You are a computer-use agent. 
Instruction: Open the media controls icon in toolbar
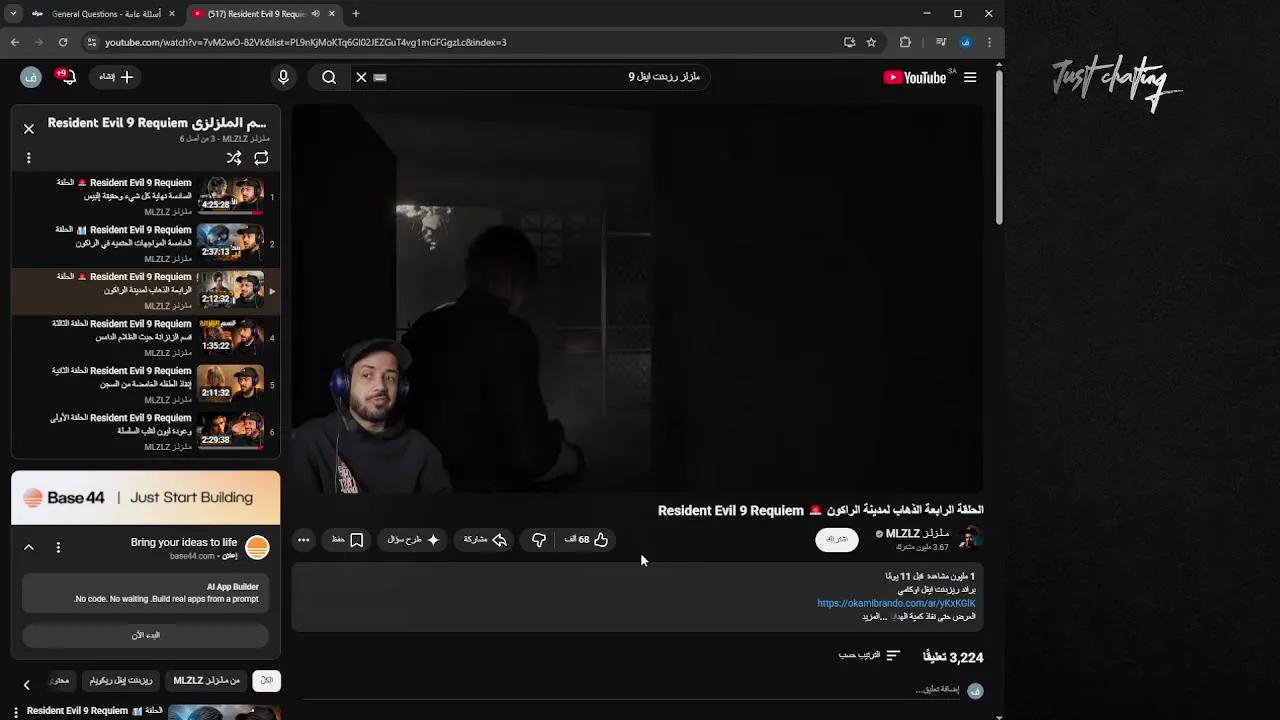pyautogui.click(x=941, y=42)
